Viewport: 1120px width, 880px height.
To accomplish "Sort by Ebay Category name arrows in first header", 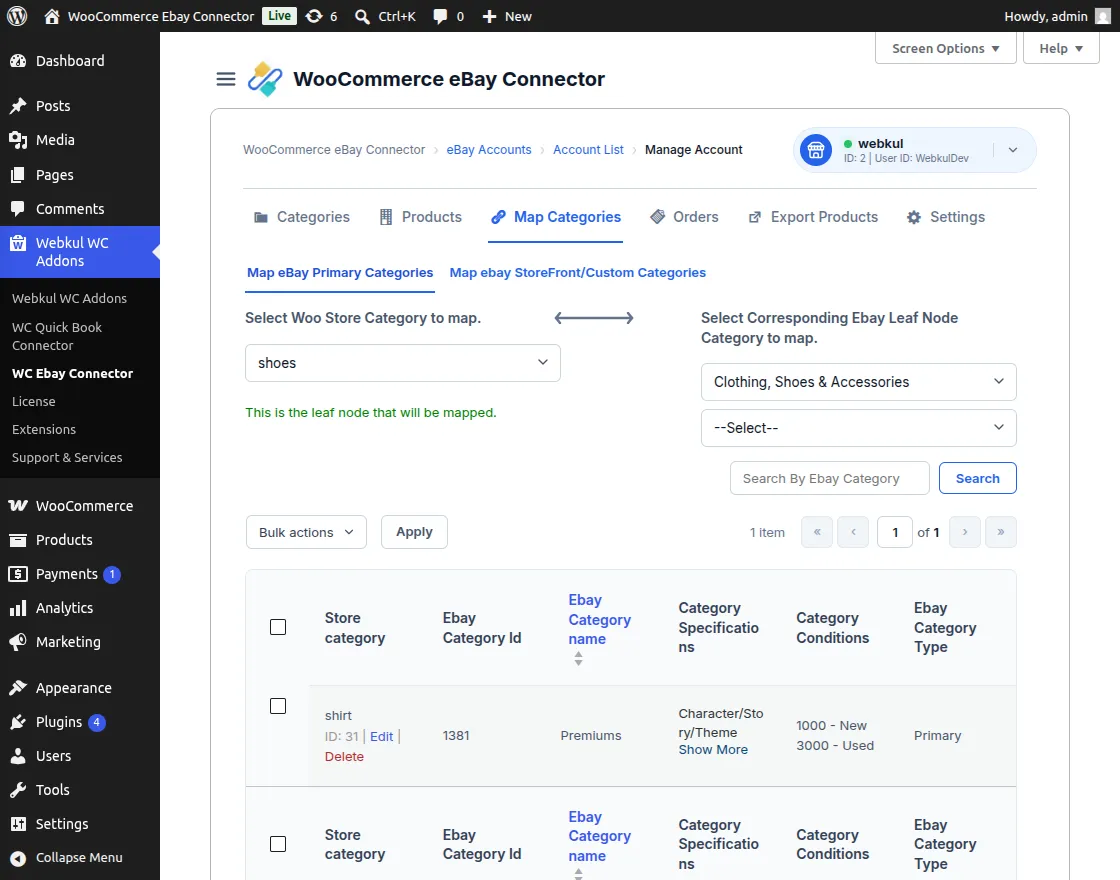I will coord(579,659).
